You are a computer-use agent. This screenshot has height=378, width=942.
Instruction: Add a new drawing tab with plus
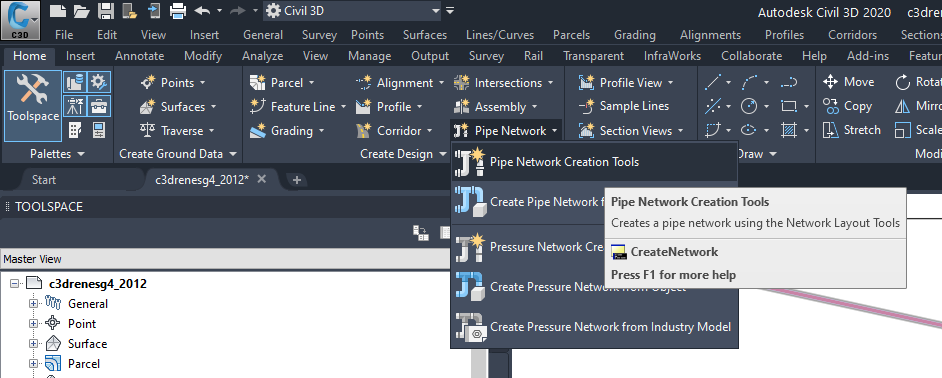297,180
